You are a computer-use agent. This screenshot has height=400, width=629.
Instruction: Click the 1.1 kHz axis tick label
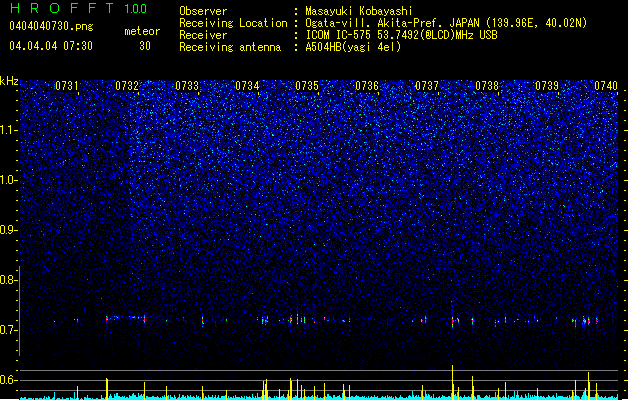coord(8,130)
